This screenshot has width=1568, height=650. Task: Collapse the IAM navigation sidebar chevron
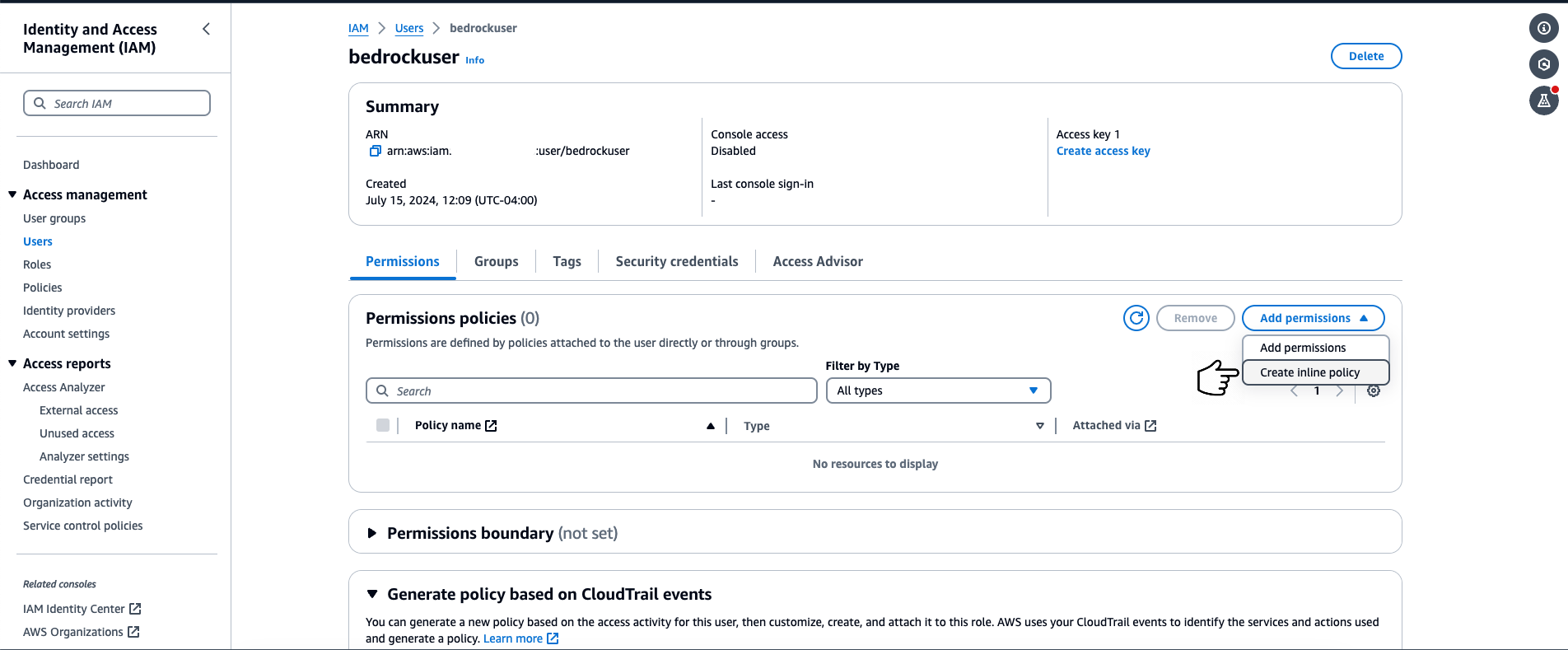point(206,30)
